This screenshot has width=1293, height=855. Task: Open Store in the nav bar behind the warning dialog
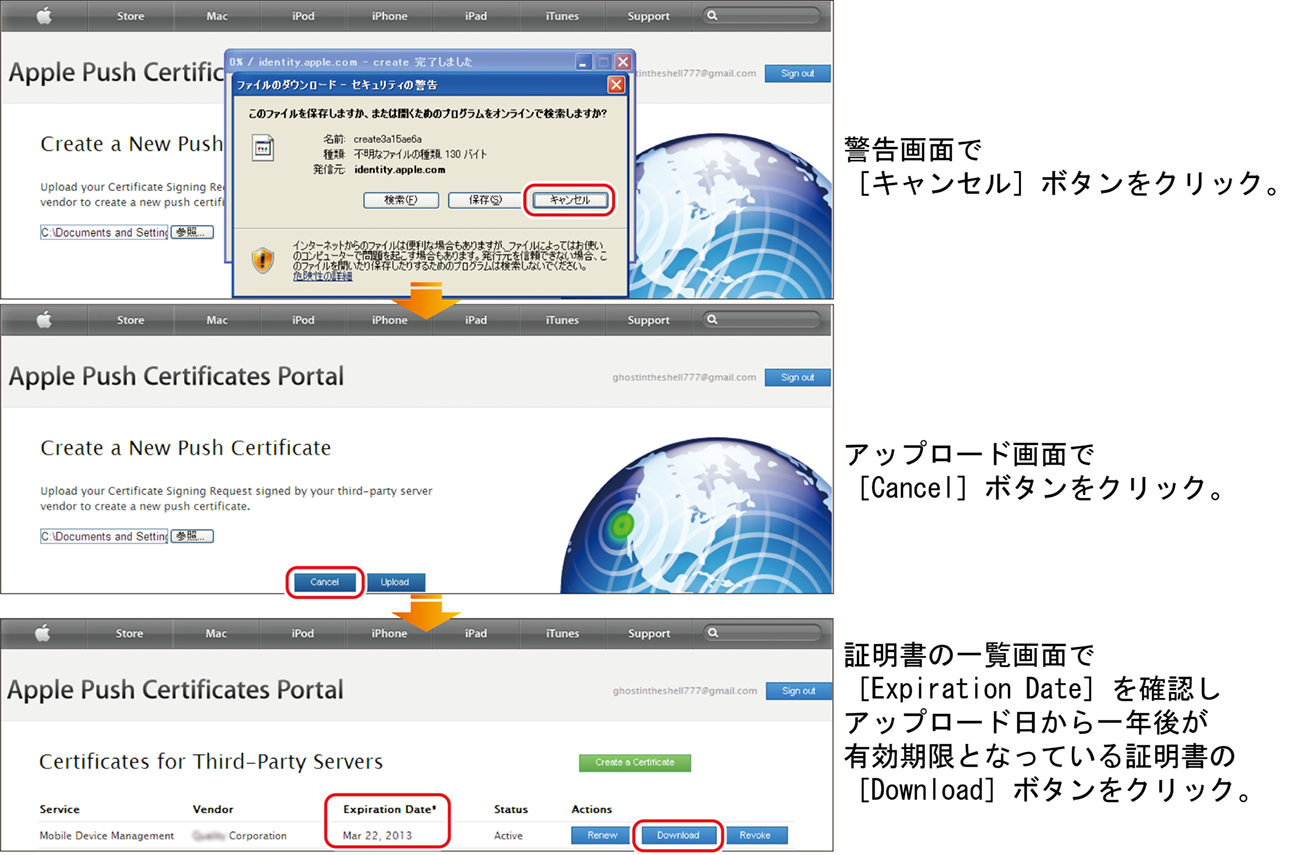coord(130,16)
